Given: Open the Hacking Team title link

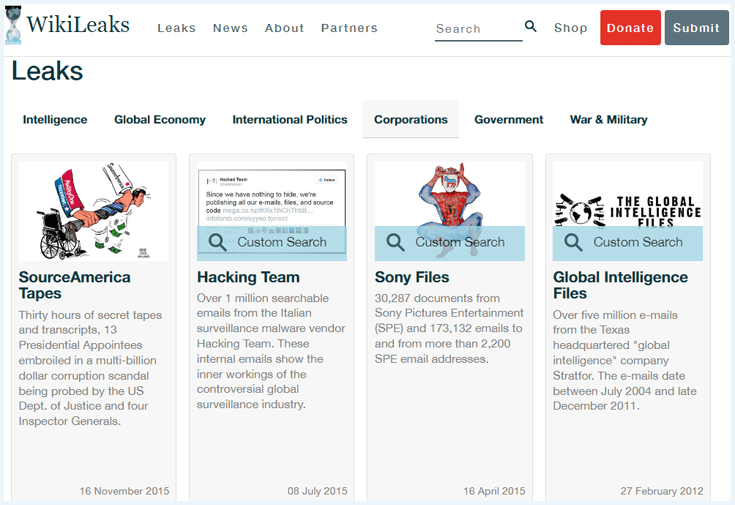Looking at the screenshot, I should pyautogui.click(x=248, y=277).
